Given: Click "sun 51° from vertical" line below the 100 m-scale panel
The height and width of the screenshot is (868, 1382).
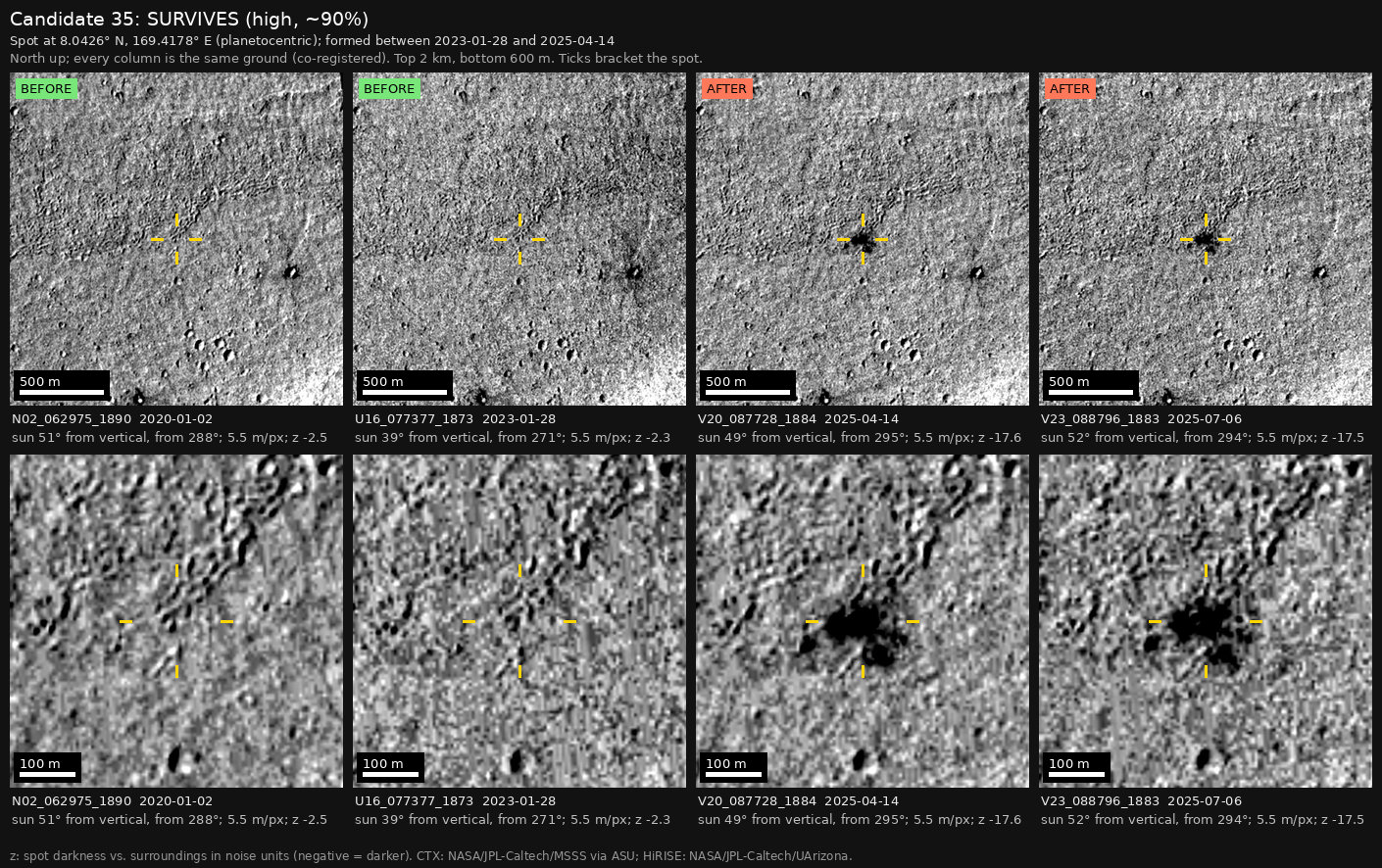Looking at the screenshot, I should 170,820.
